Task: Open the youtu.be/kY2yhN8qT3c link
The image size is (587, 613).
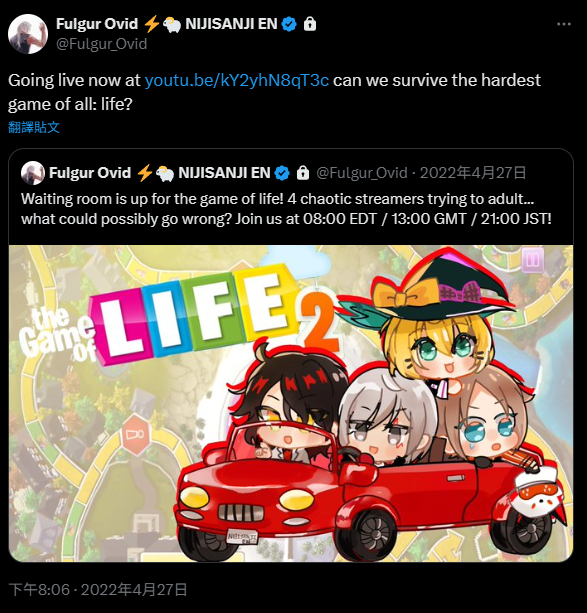Action: pos(237,80)
